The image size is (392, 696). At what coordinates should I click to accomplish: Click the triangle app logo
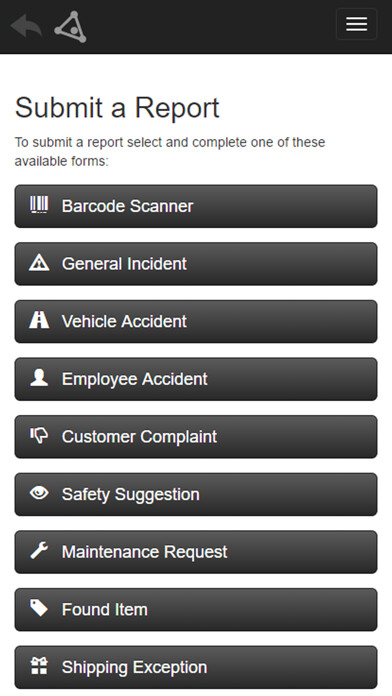[x=70, y=27]
